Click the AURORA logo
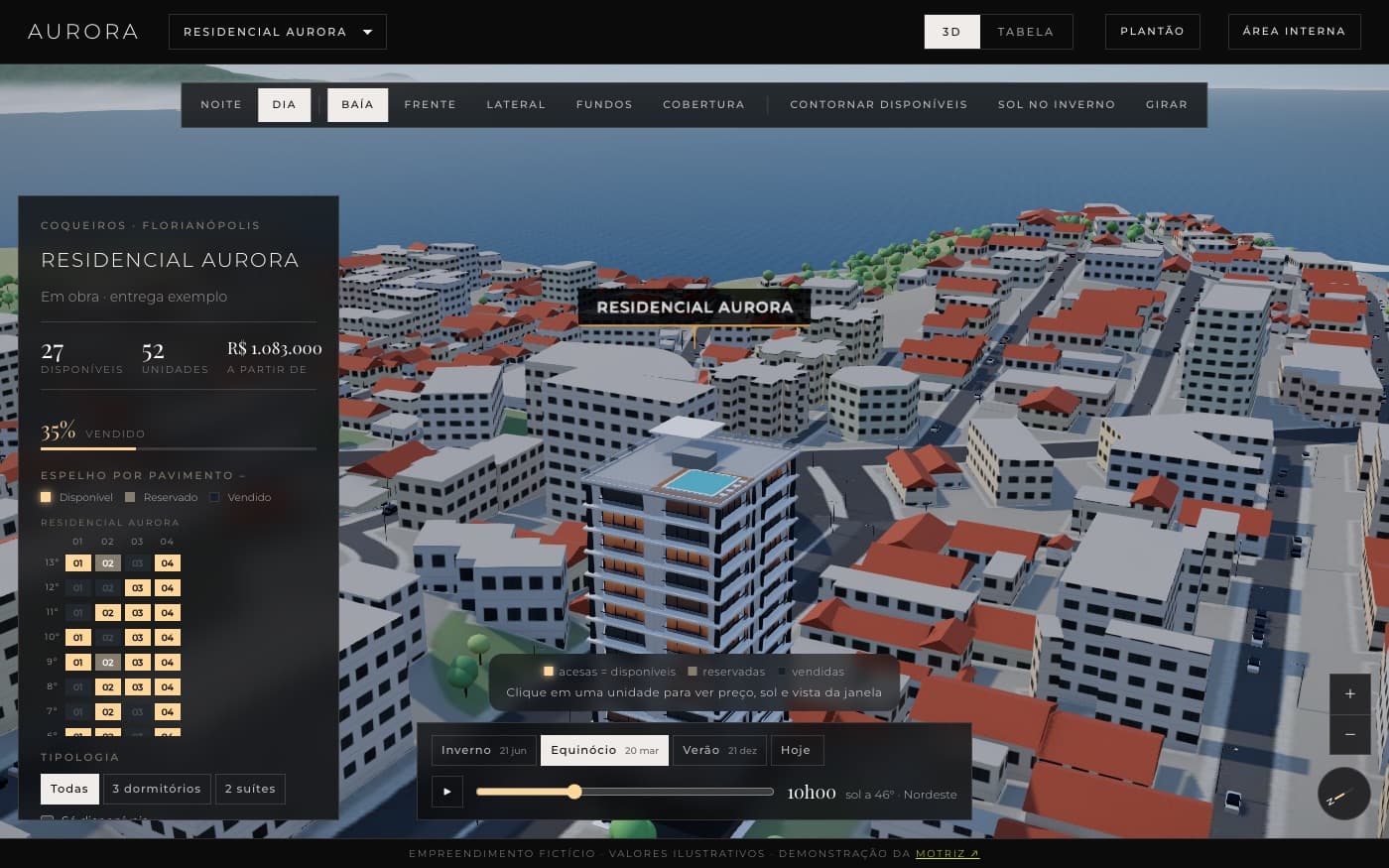The width and height of the screenshot is (1389, 868). (83, 32)
